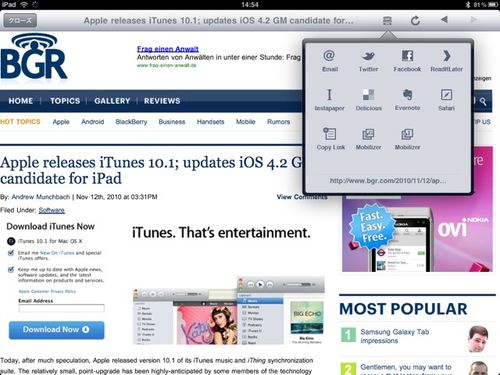The height and width of the screenshot is (375, 500).
Task: Click the article headline text
Action: tap(151, 170)
